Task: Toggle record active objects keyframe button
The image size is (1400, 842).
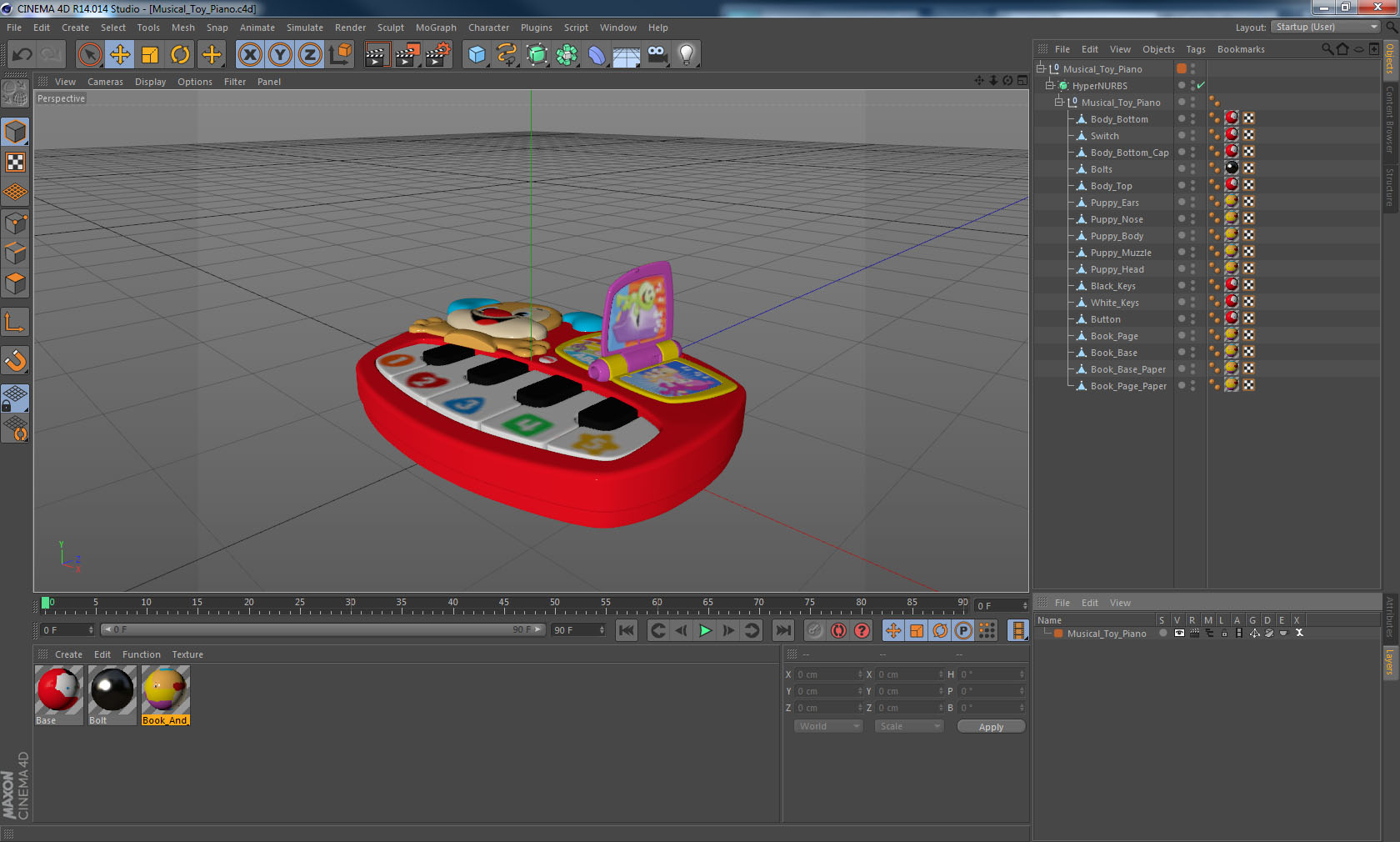Action: (815, 630)
